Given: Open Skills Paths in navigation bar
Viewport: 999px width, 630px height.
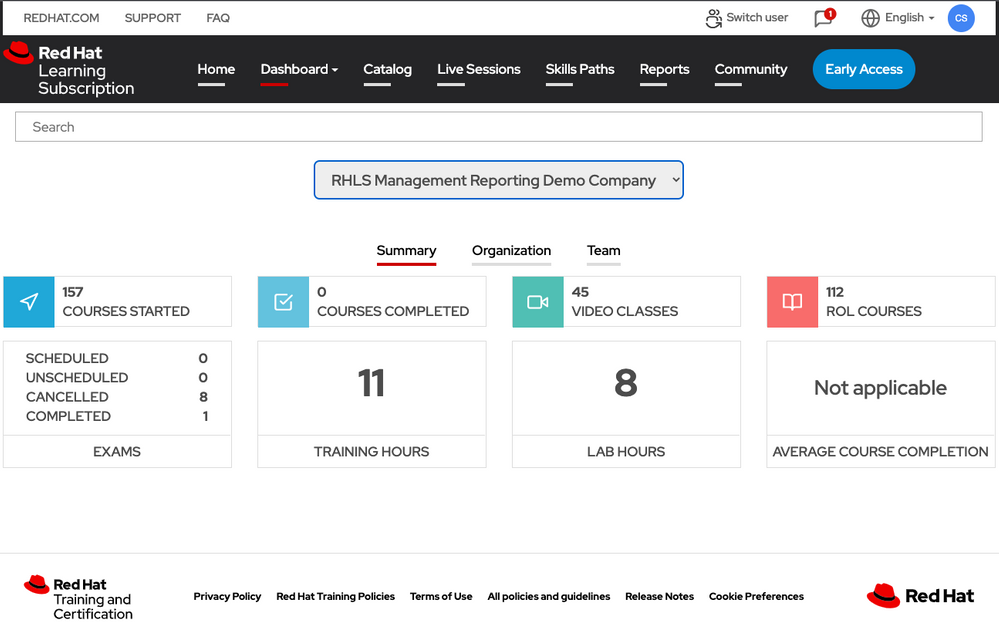Looking at the screenshot, I should click(x=580, y=69).
